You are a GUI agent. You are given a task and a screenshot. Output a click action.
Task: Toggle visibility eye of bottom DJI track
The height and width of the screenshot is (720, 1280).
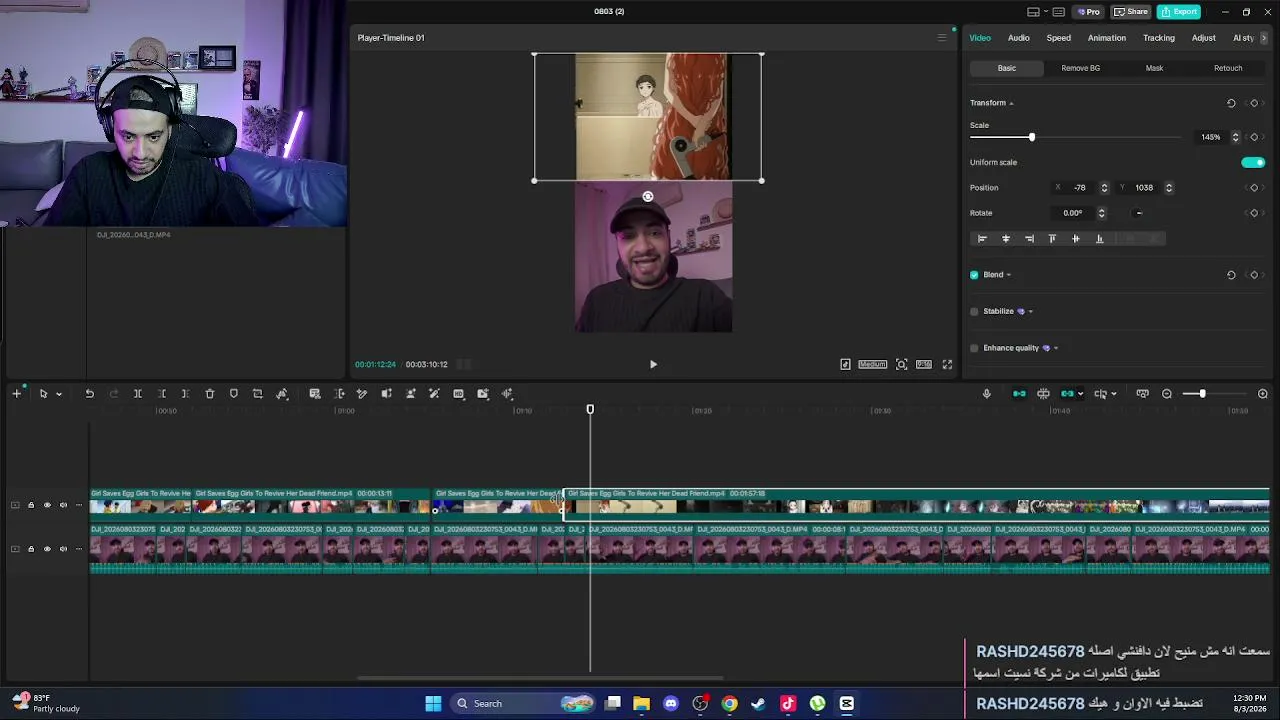pos(47,549)
